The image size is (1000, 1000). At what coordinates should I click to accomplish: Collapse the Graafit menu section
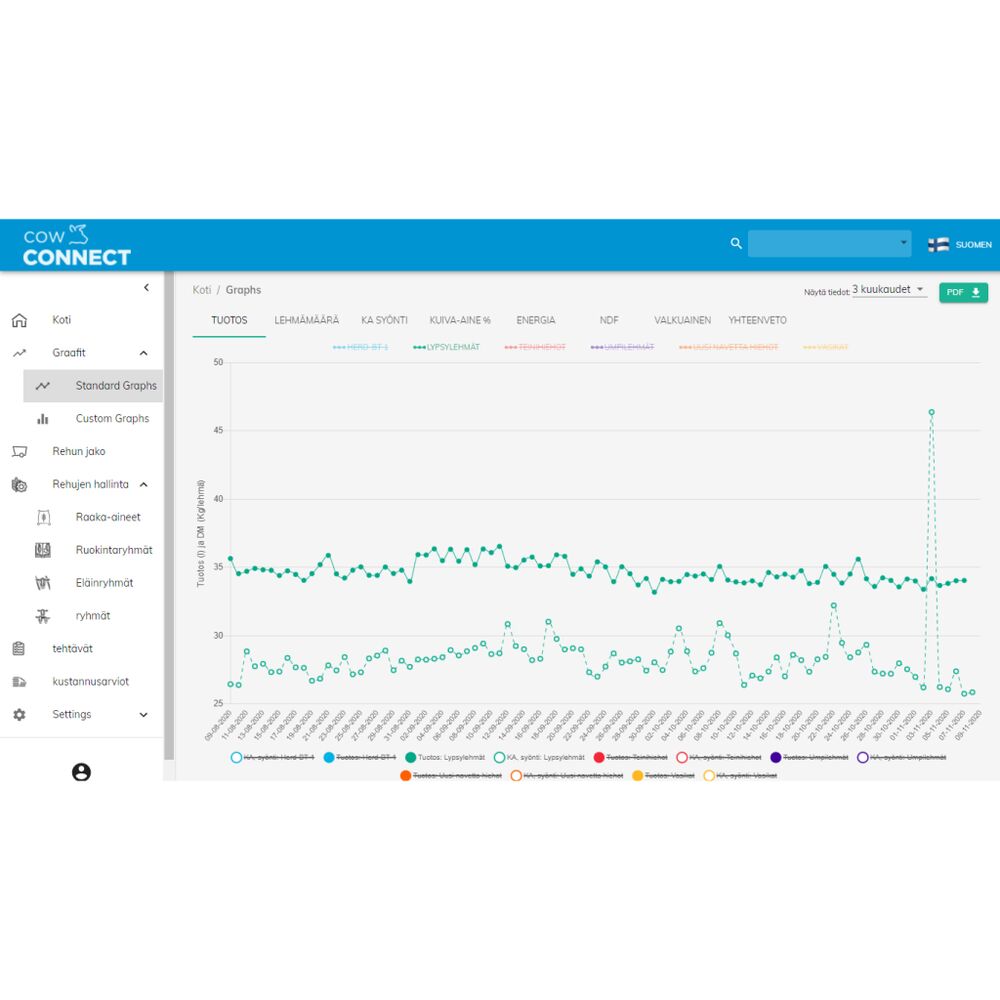click(x=143, y=353)
